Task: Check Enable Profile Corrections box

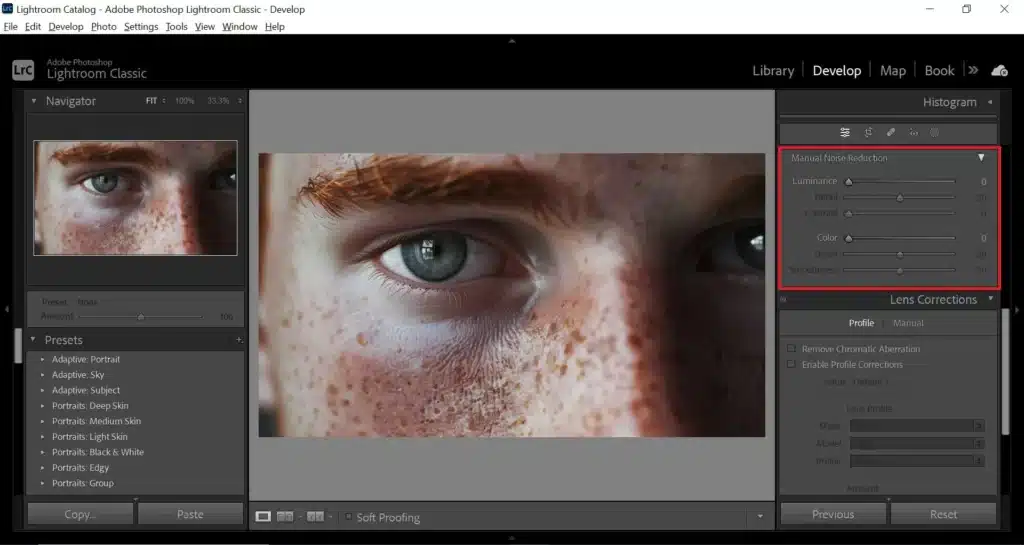Action: (791, 364)
